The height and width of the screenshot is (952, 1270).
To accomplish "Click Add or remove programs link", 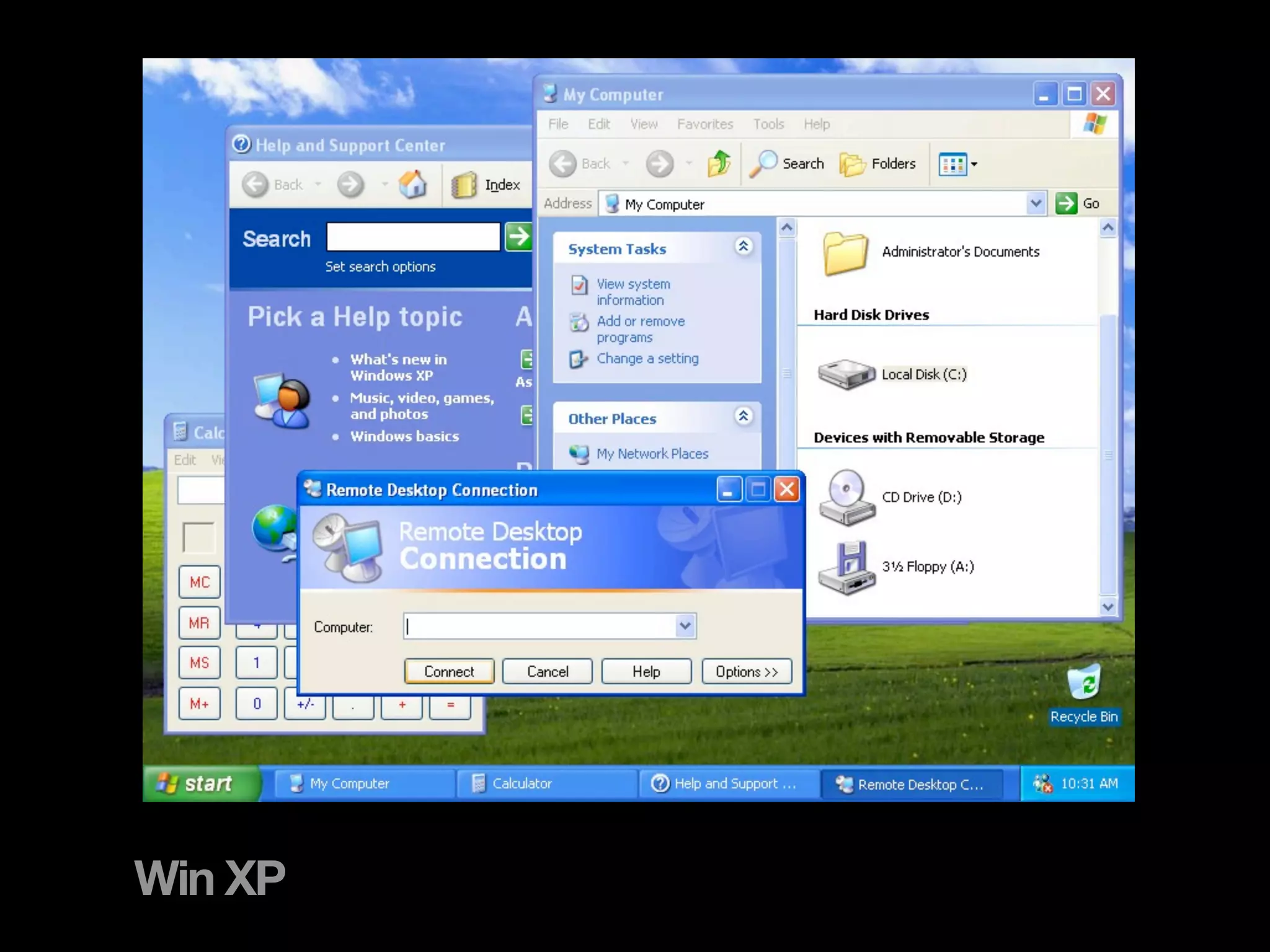I will 641,329.
